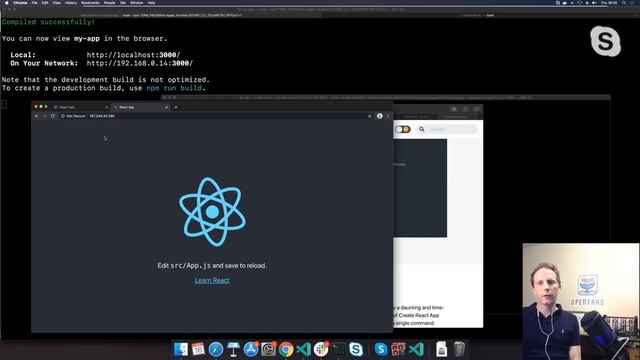Viewport: 640px width, 360px height.
Task: Open the VS Code icon beside Chrome
Action: click(303, 349)
